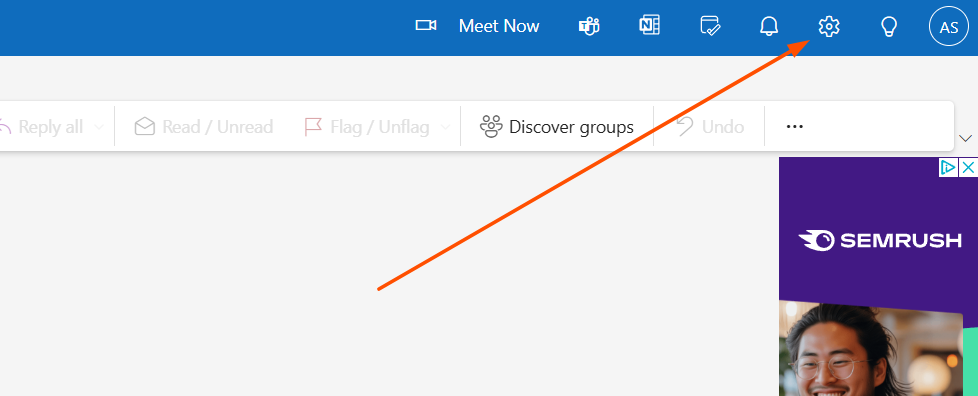Click the Discover groups people icon
This screenshot has width=978, height=396.
pyautogui.click(x=491, y=127)
